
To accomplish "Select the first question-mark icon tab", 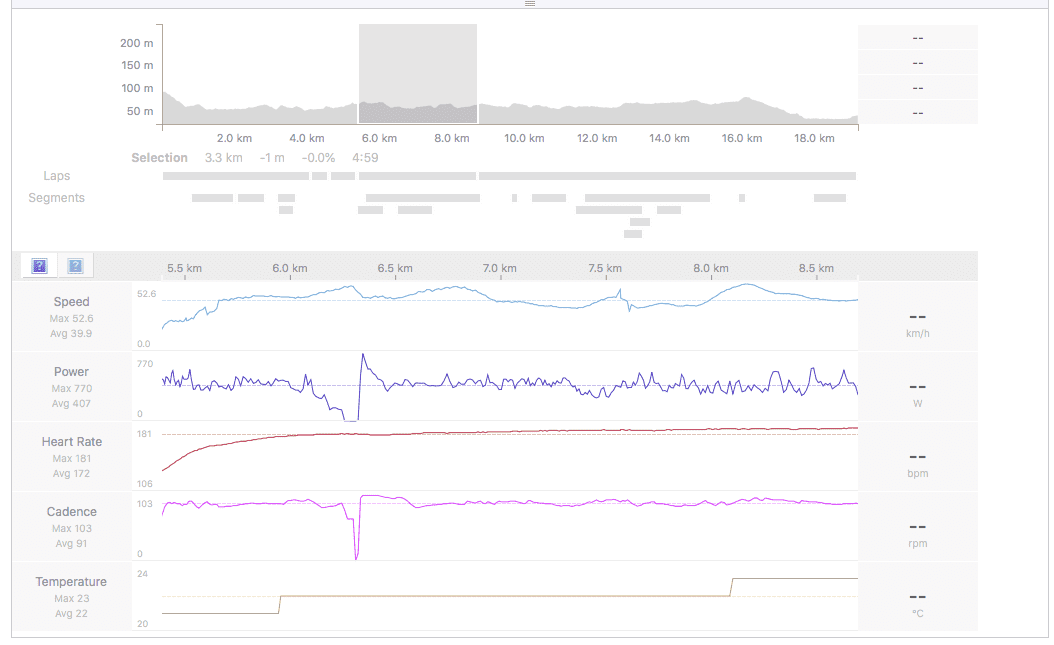I will (39, 265).
